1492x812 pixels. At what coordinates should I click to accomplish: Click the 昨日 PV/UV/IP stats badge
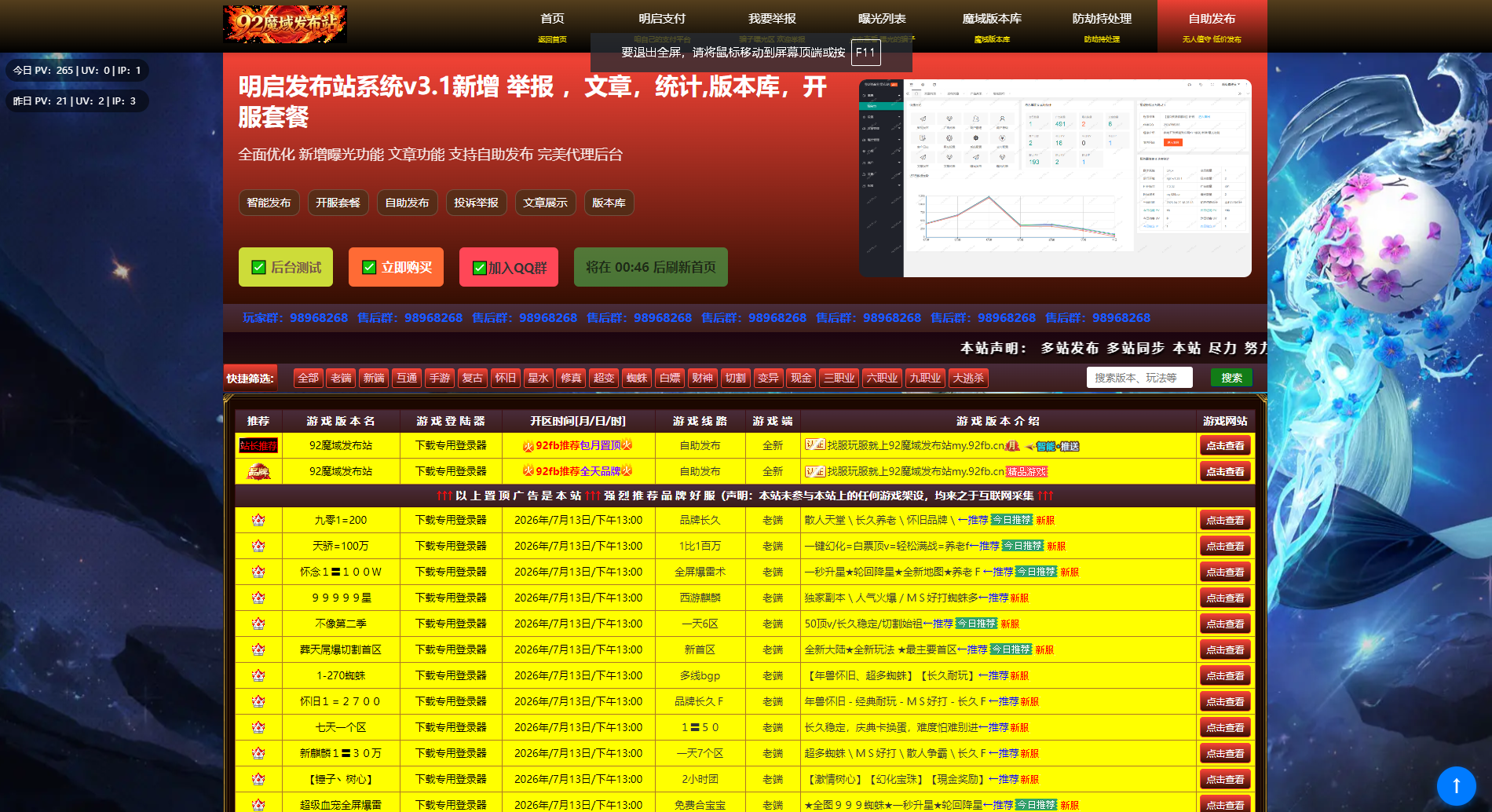[x=75, y=101]
